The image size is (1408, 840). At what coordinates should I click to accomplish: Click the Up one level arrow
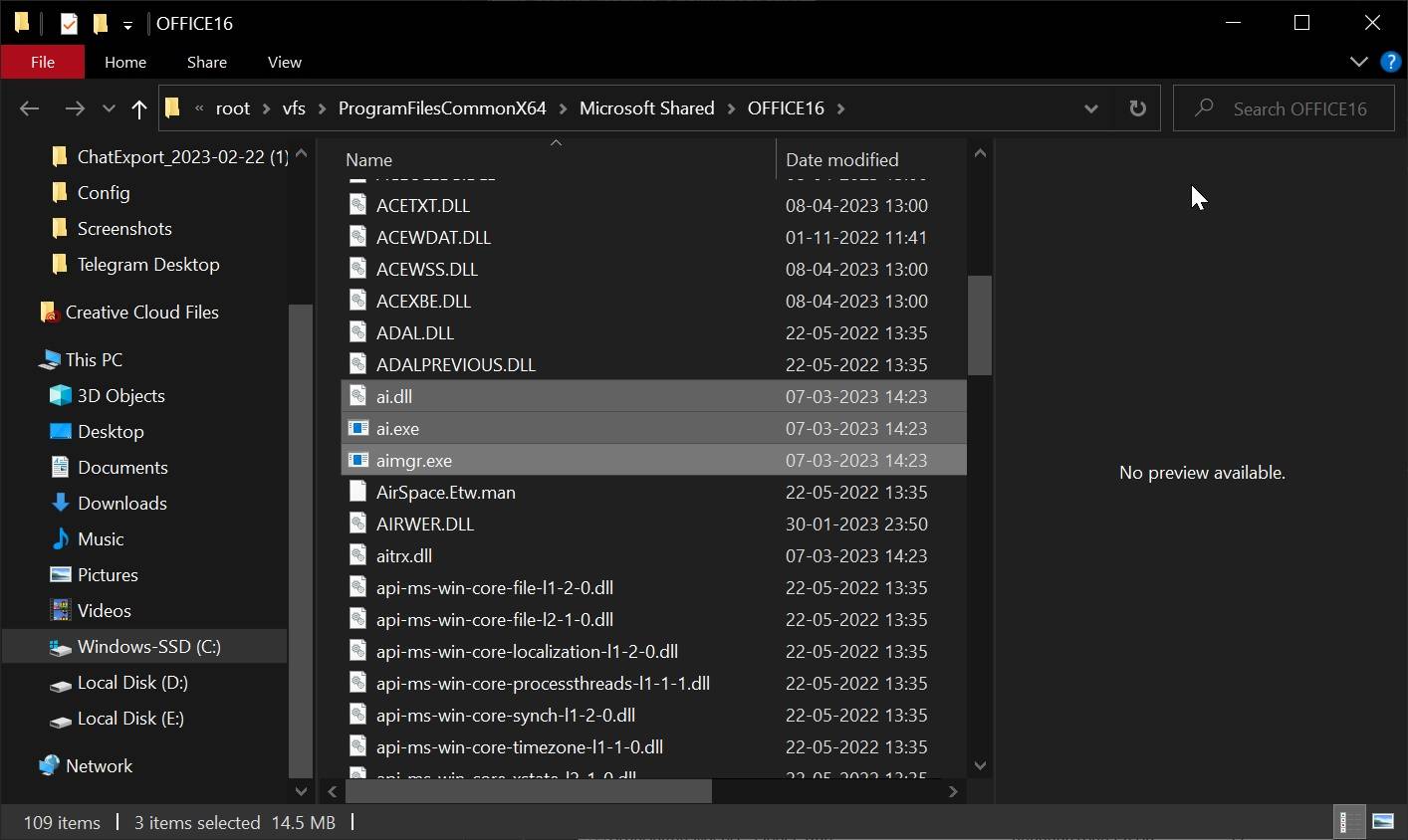coord(138,108)
